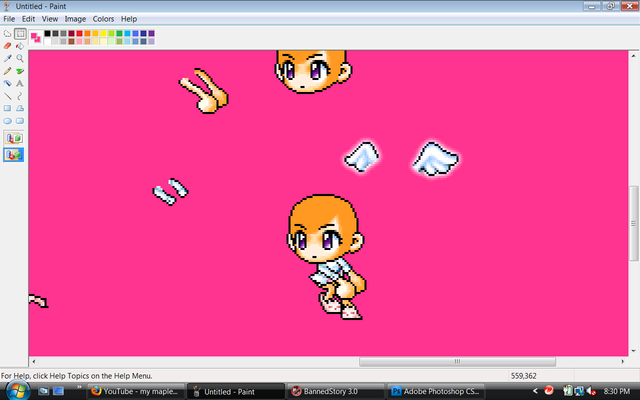The height and width of the screenshot is (400, 640).
Task: Pick the bright red color swatch
Action: click(x=79, y=33)
